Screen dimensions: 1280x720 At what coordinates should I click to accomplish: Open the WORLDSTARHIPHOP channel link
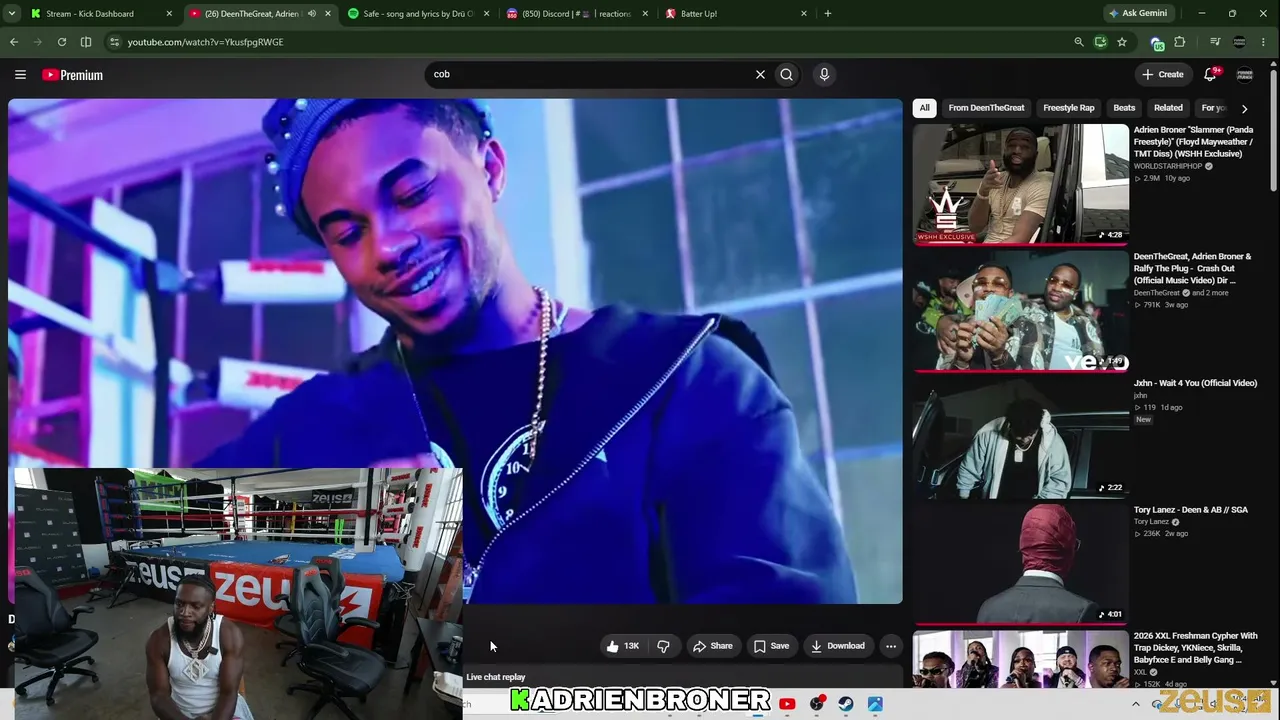[x=1168, y=166]
